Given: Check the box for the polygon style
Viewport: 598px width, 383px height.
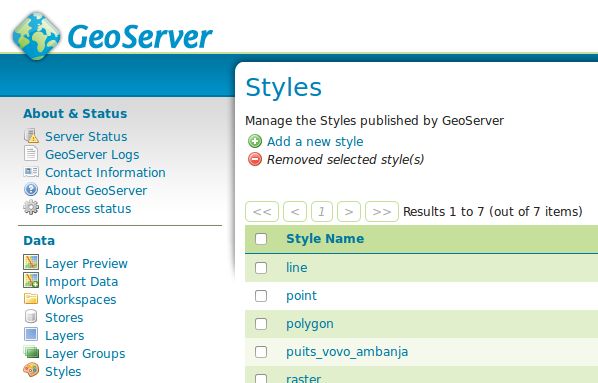Looking at the screenshot, I should point(261,324).
